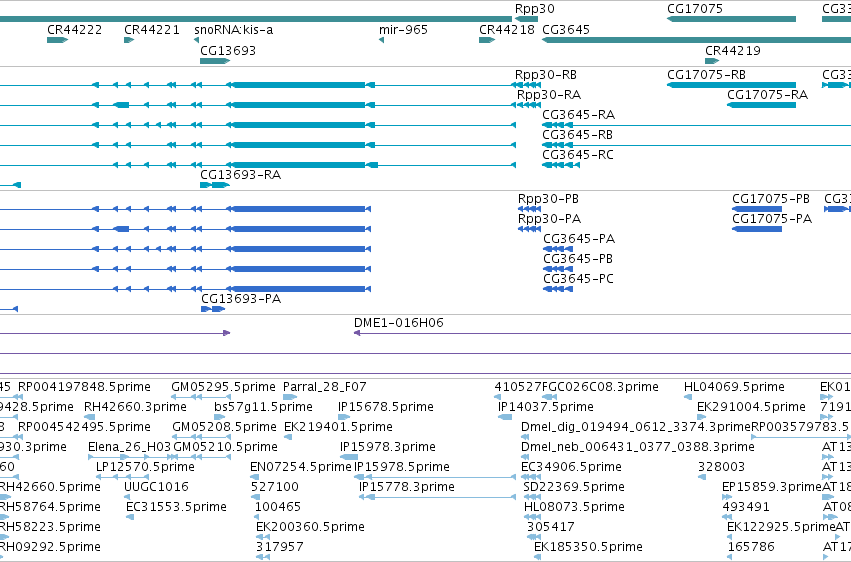This screenshot has height=562, width=851.
Task: Select the GM05210.5prime EST
Action: point(202,457)
